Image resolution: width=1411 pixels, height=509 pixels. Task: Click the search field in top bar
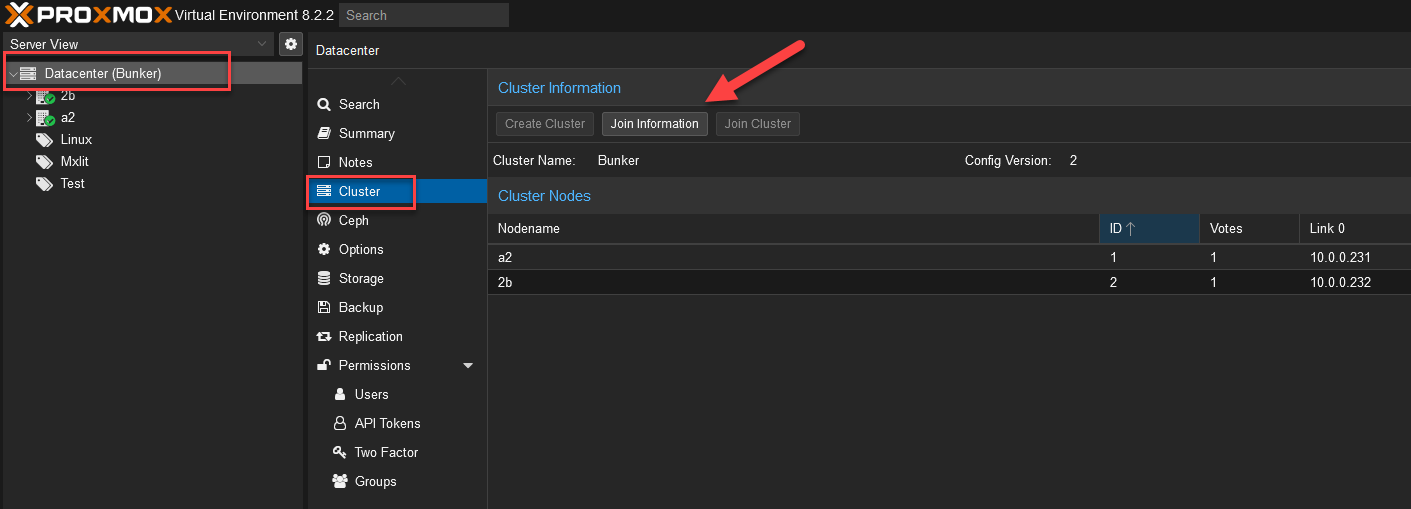[x=423, y=15]
